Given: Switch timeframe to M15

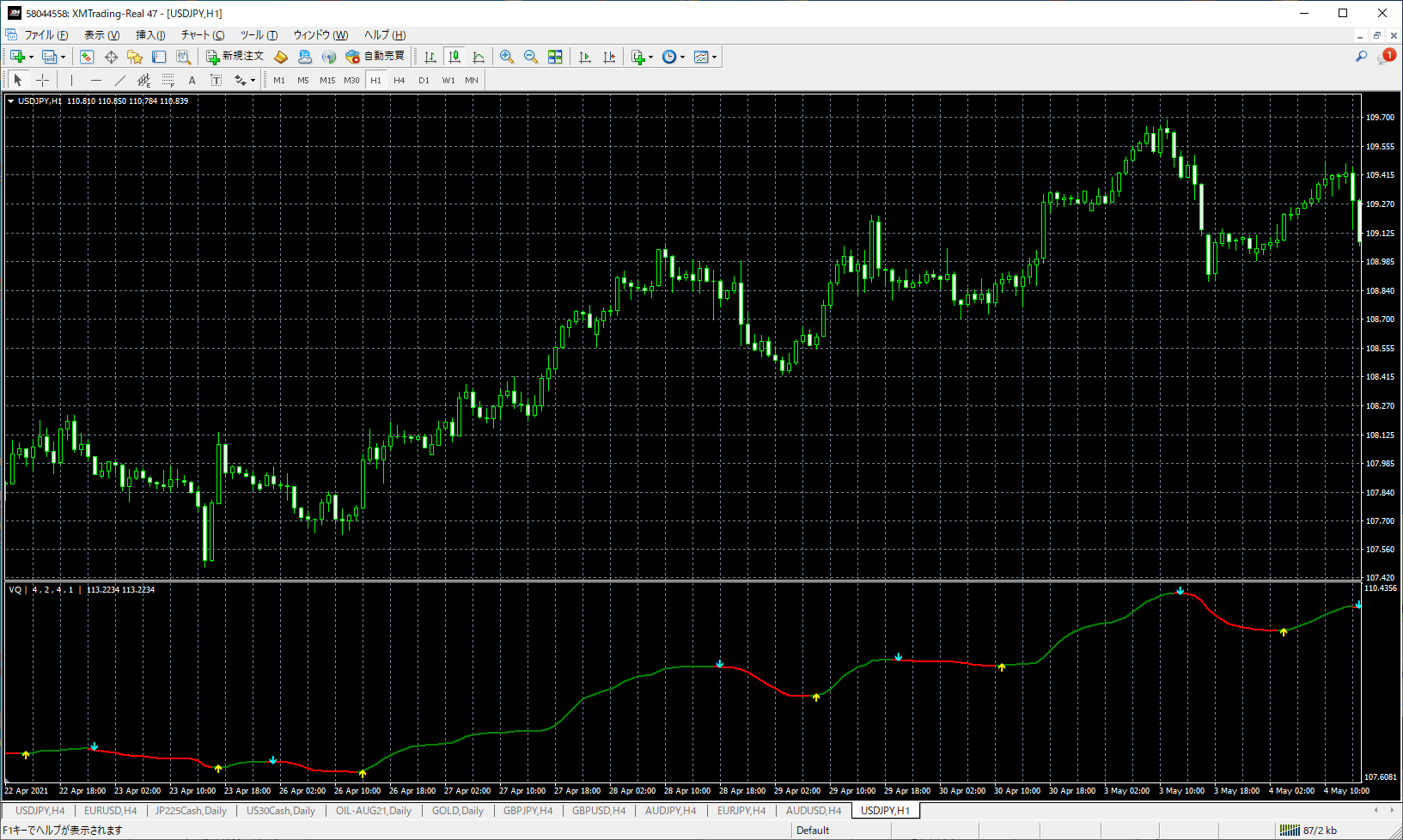Looking at the screenshot, I should [327, 80].
